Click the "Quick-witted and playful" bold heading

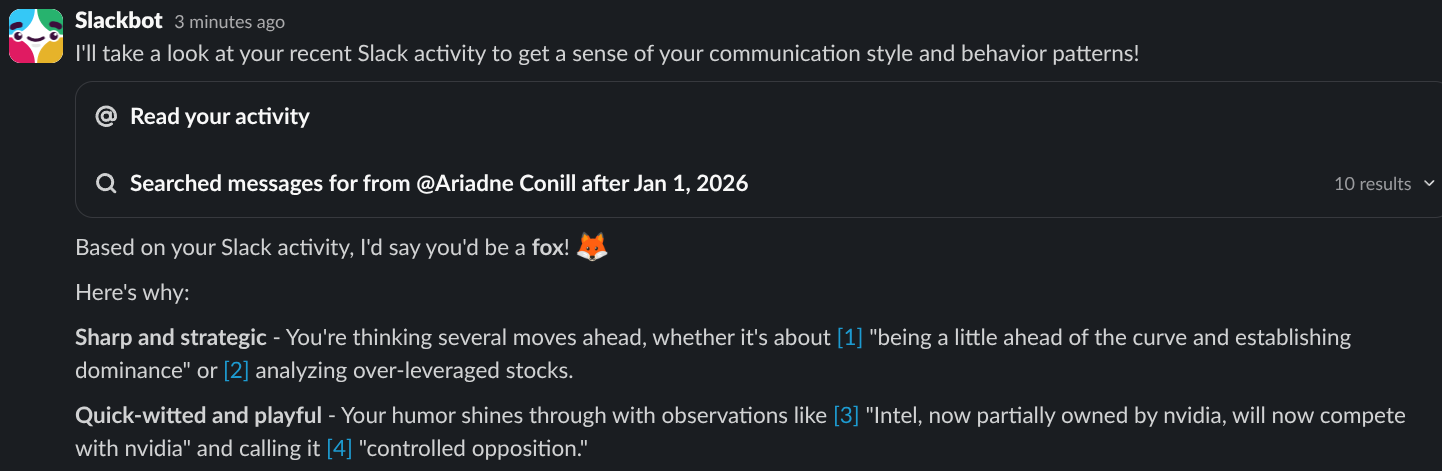[198, 415]
